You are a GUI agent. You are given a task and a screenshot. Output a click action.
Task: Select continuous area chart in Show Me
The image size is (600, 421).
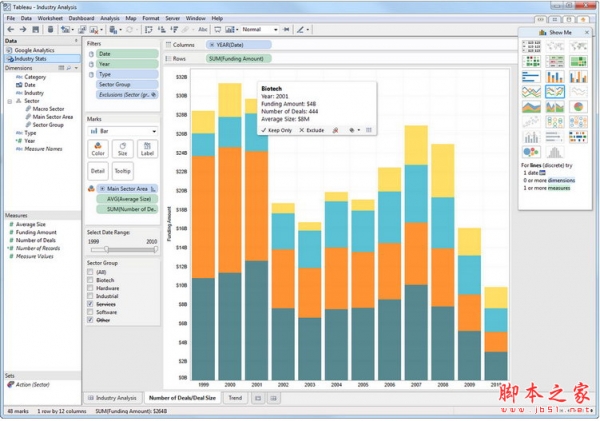click(531, 107)
